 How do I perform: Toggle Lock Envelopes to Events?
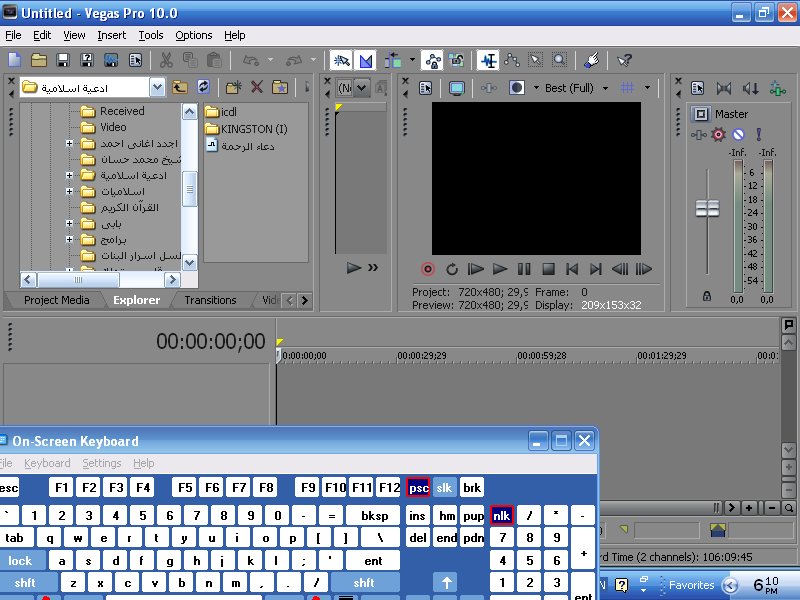tap(433, 61)
